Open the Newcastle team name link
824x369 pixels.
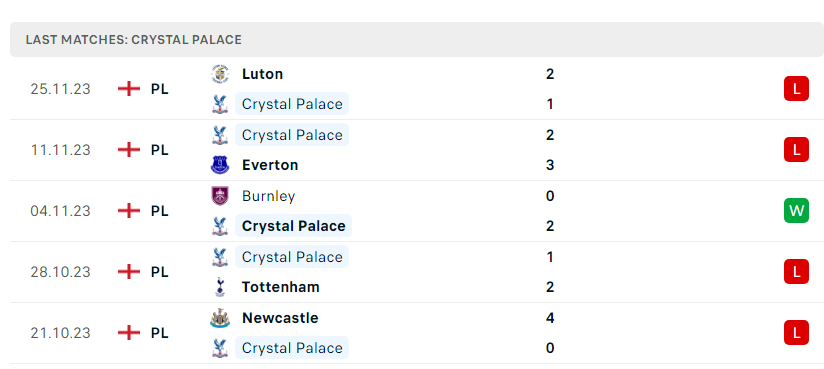[280, 318]
